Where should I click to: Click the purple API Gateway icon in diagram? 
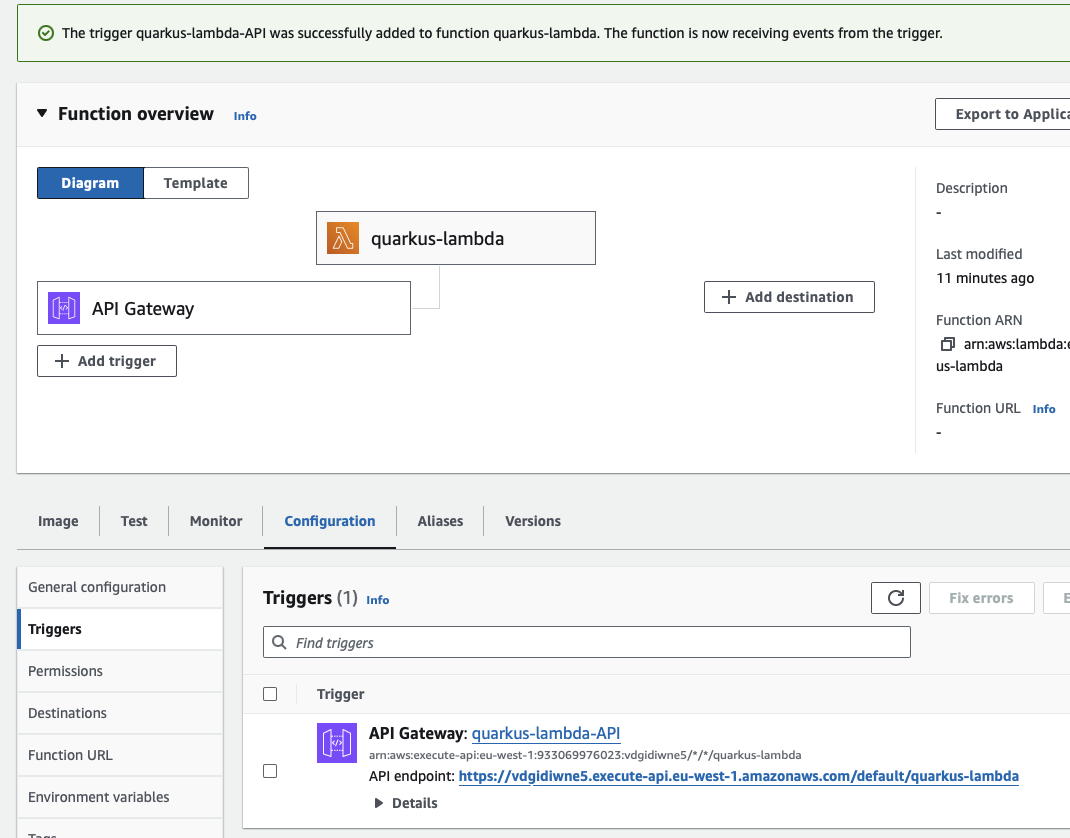[64, 308]
